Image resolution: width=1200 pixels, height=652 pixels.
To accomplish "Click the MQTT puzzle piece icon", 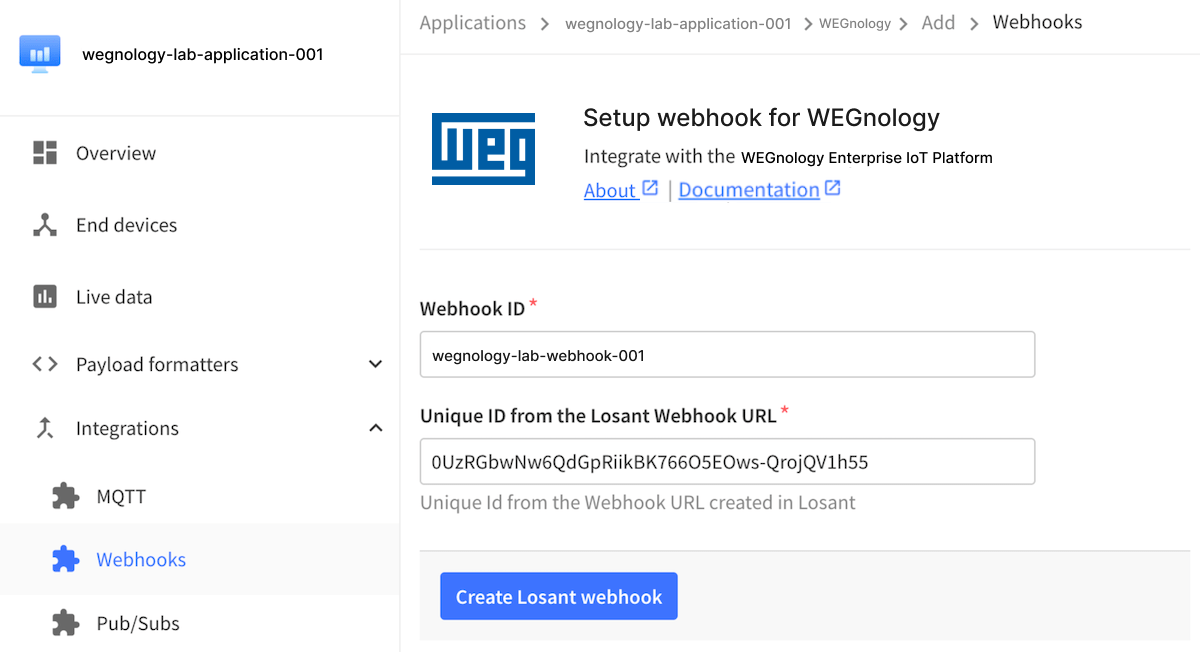I will (65, 496).
